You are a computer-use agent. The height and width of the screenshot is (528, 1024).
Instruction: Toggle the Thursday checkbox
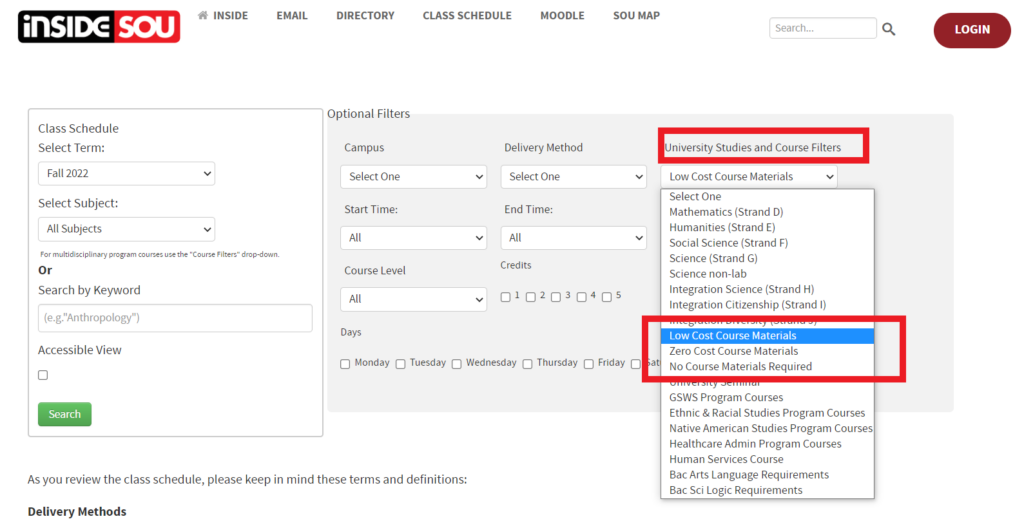(527, 364)
